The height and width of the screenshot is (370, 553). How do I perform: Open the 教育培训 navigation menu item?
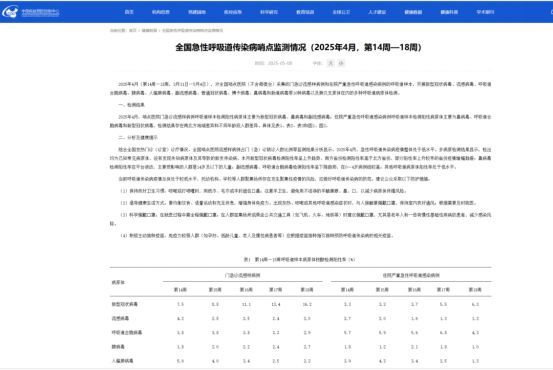pyautogui.click(x=305, y=12)
